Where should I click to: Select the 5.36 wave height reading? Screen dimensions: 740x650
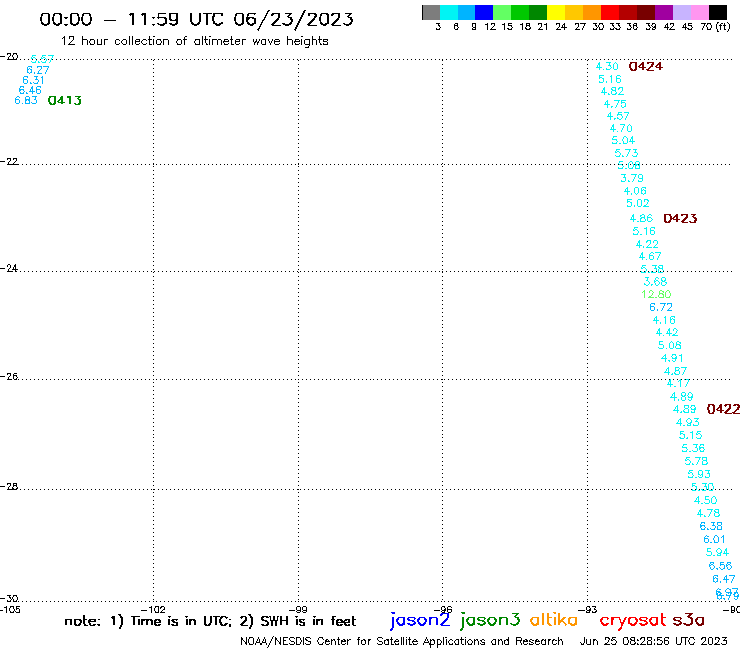click(693, 448)
